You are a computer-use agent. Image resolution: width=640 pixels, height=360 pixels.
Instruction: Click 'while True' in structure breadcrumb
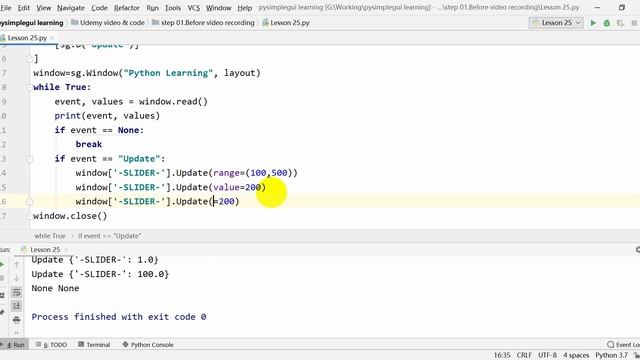[x=50, y=236]
